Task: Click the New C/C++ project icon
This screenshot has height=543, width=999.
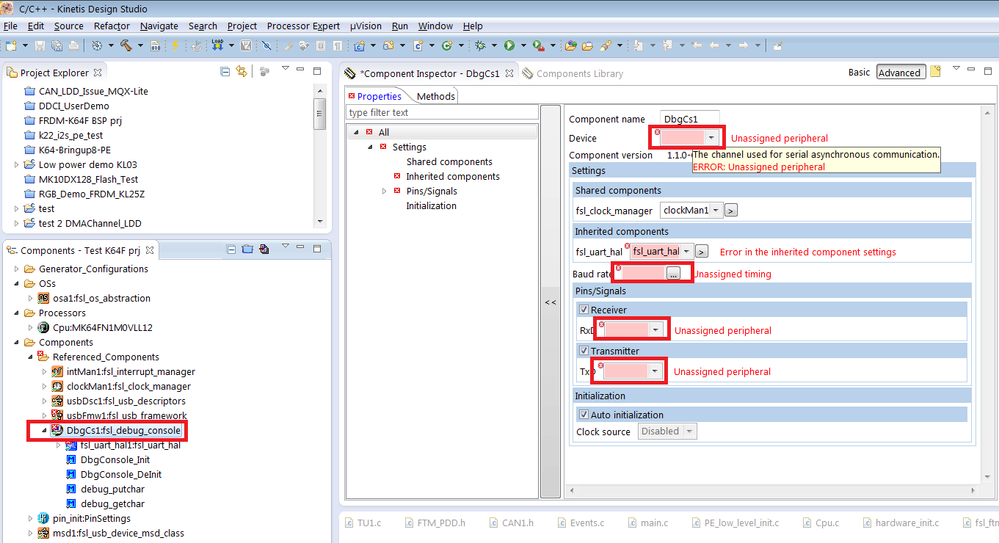Action: click(x=359, y=46)
